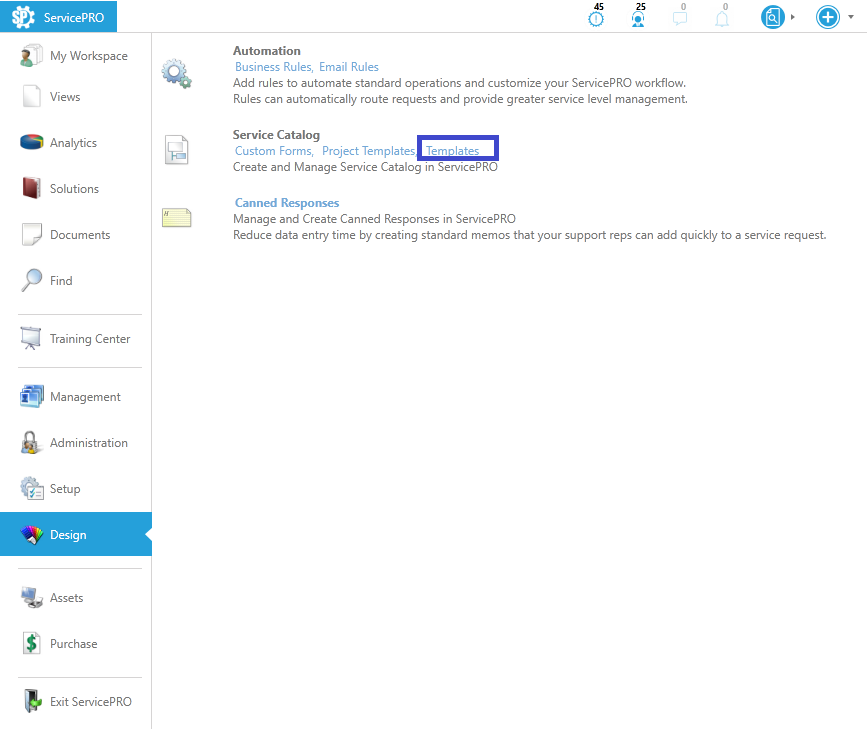Open the alerts counter showing 45
Image resolution: width=867 pixels, height=729 pixels.
tap(597, 17)
